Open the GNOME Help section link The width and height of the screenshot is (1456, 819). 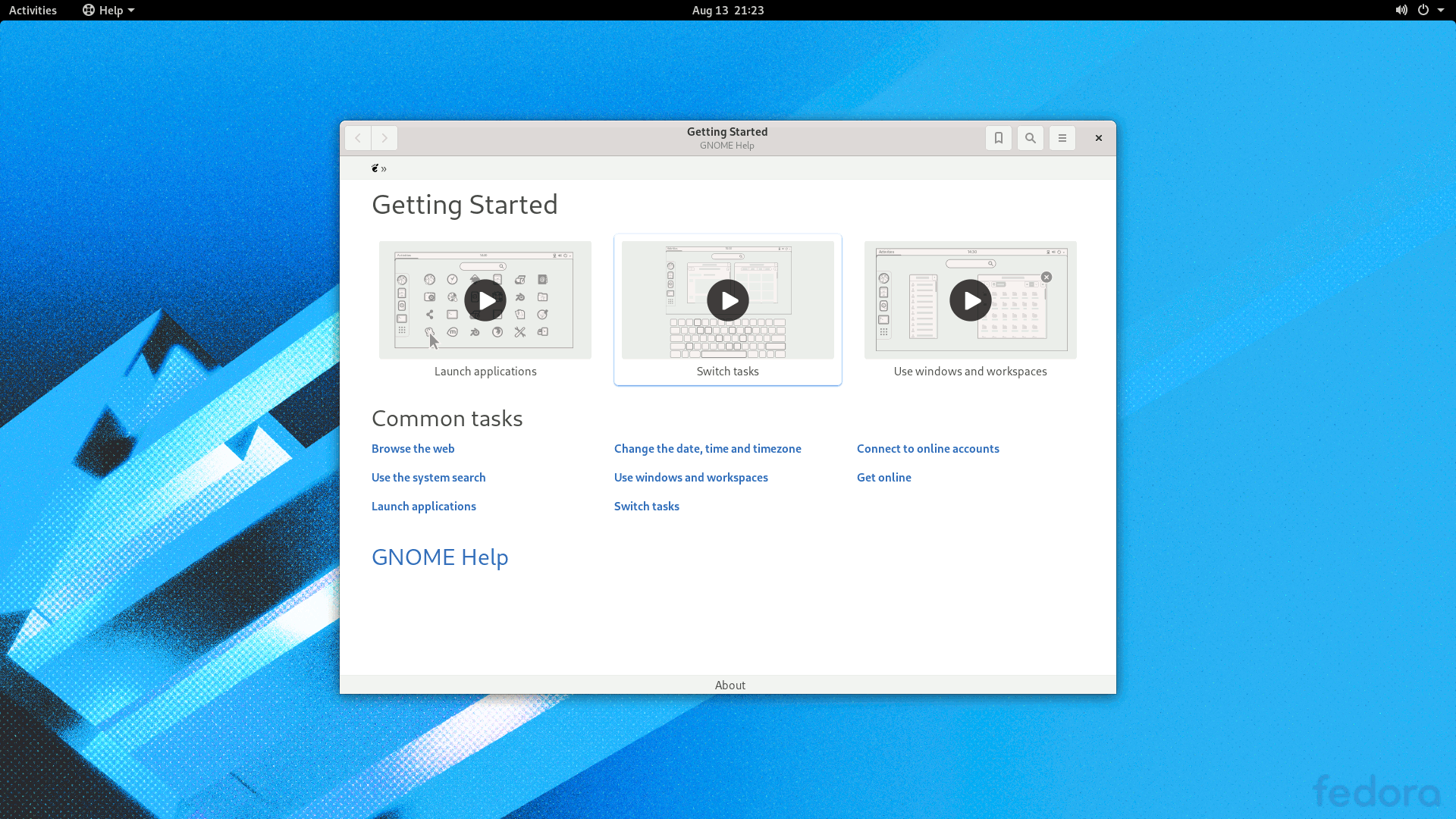point(439,557)
